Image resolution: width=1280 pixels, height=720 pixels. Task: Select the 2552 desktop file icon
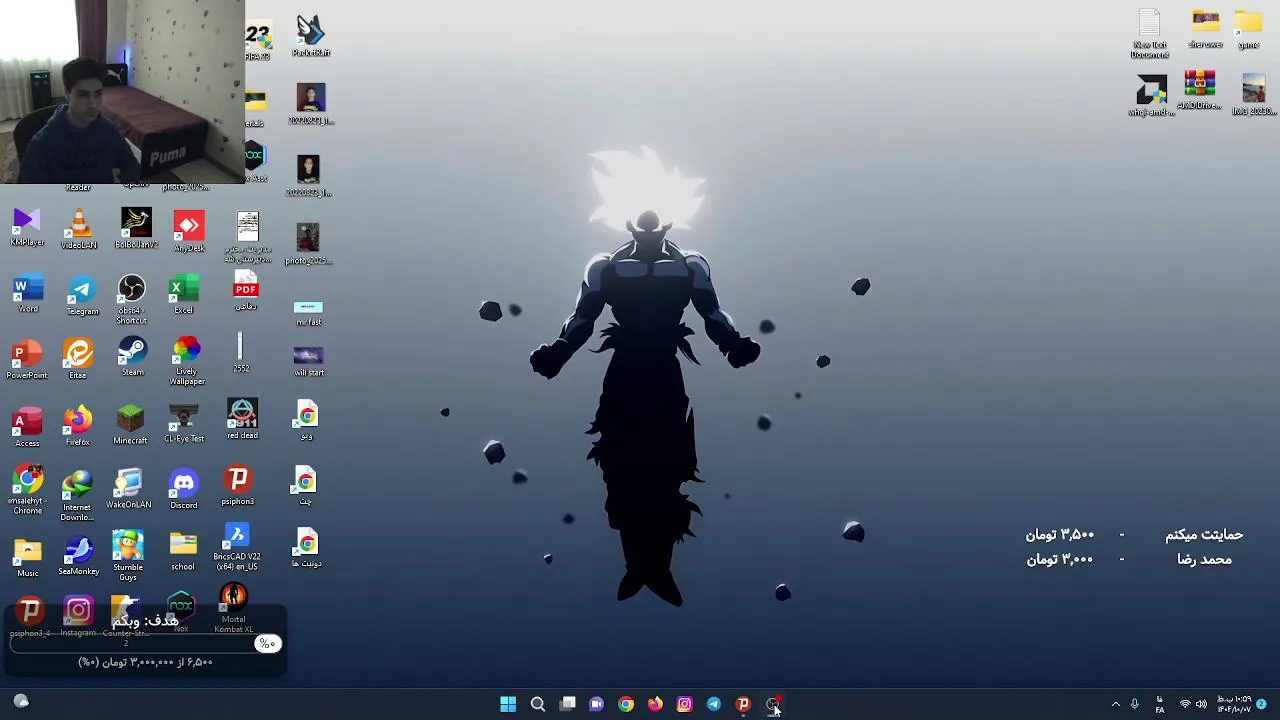(241, 353)
